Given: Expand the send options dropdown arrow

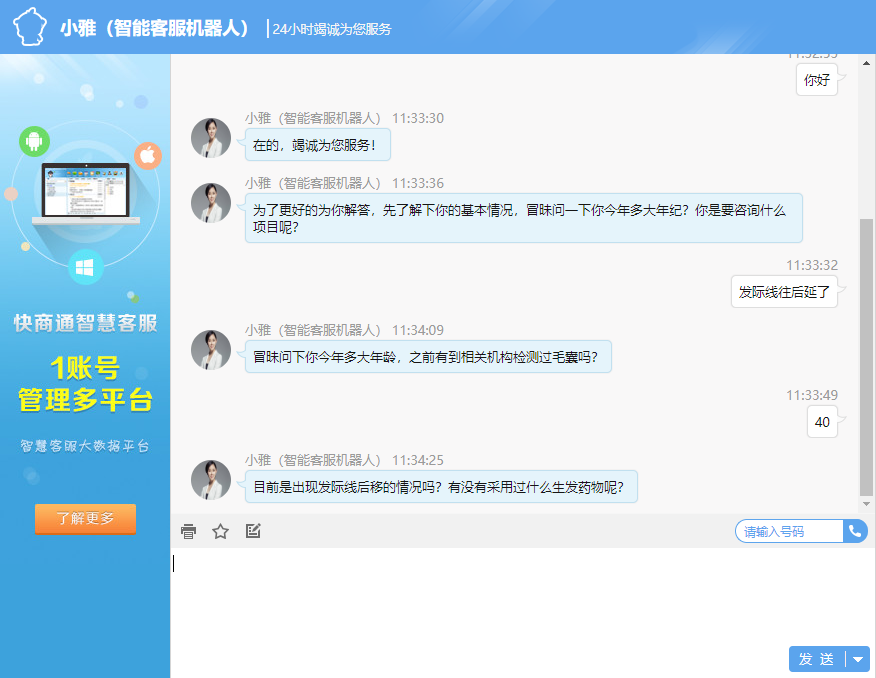Looking at the screenshot, I should (858, 659).
